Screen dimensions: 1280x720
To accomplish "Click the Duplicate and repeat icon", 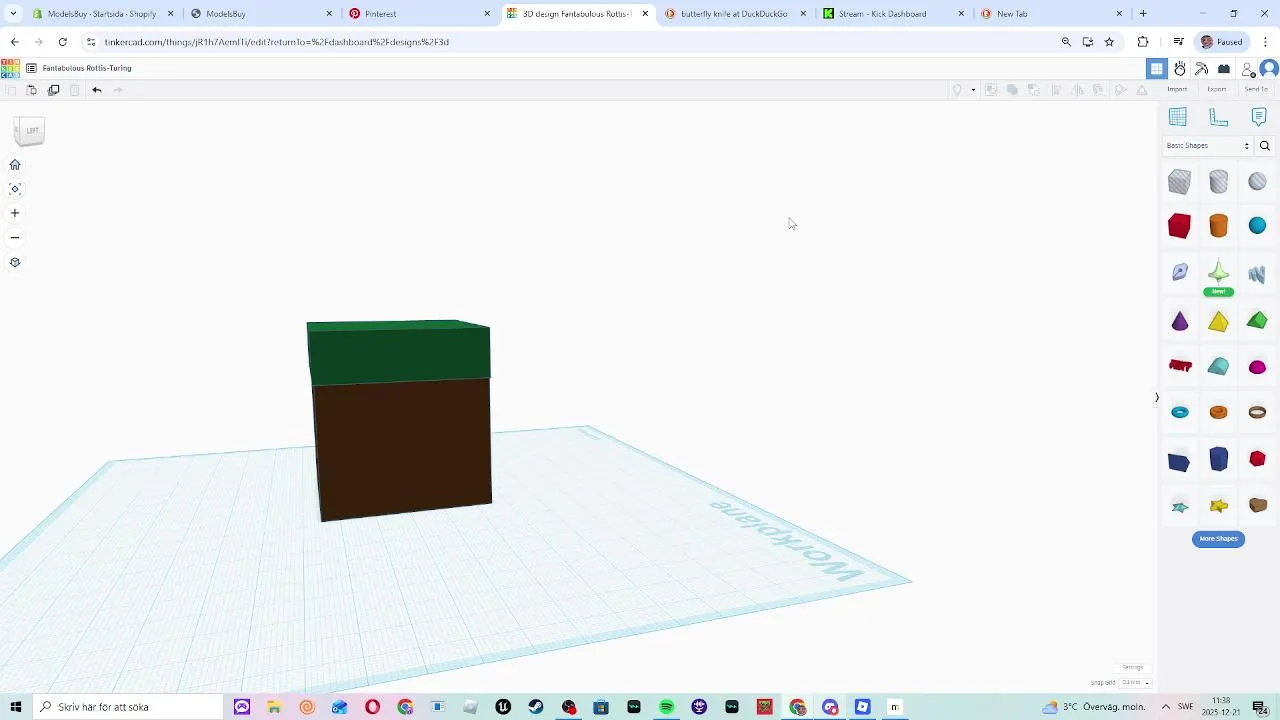I will pos(54,90).
